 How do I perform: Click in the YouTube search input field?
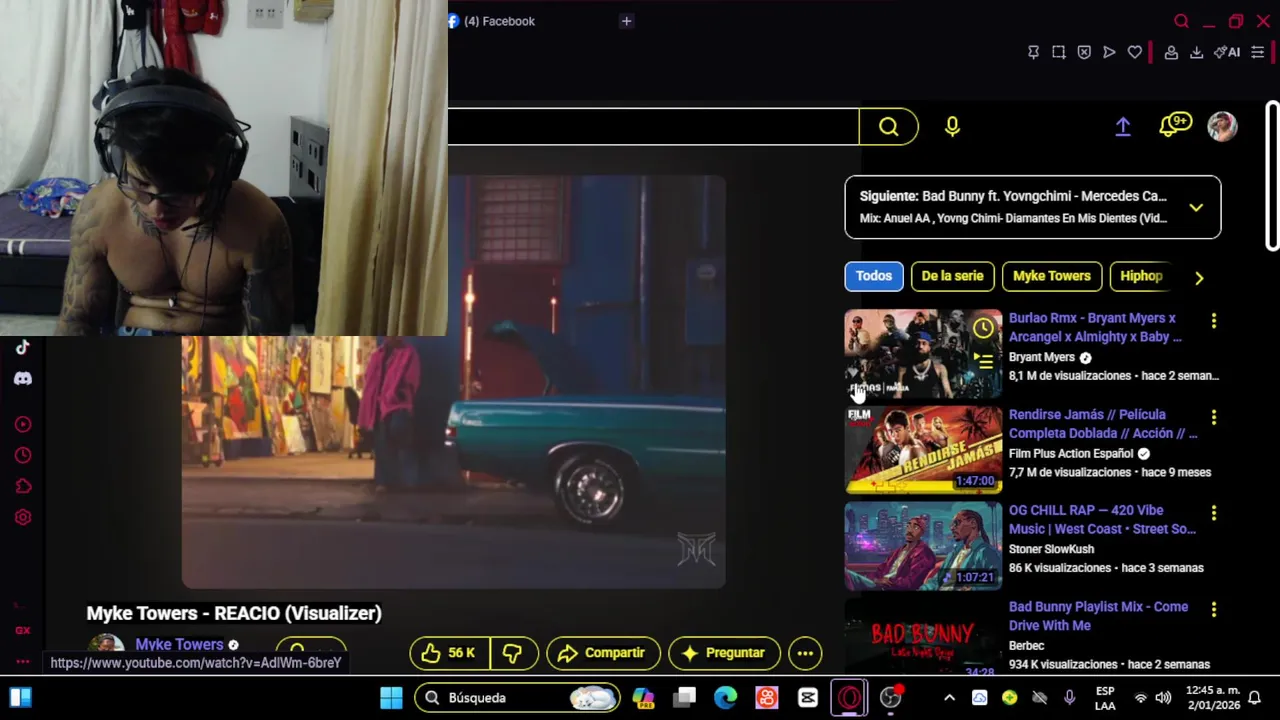pyautogui.click(x=653, y=126)
